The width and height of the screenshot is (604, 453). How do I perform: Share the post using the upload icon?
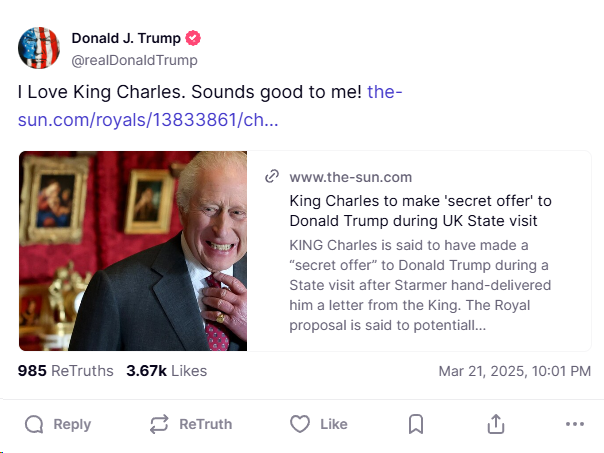(x=496, y=424)
